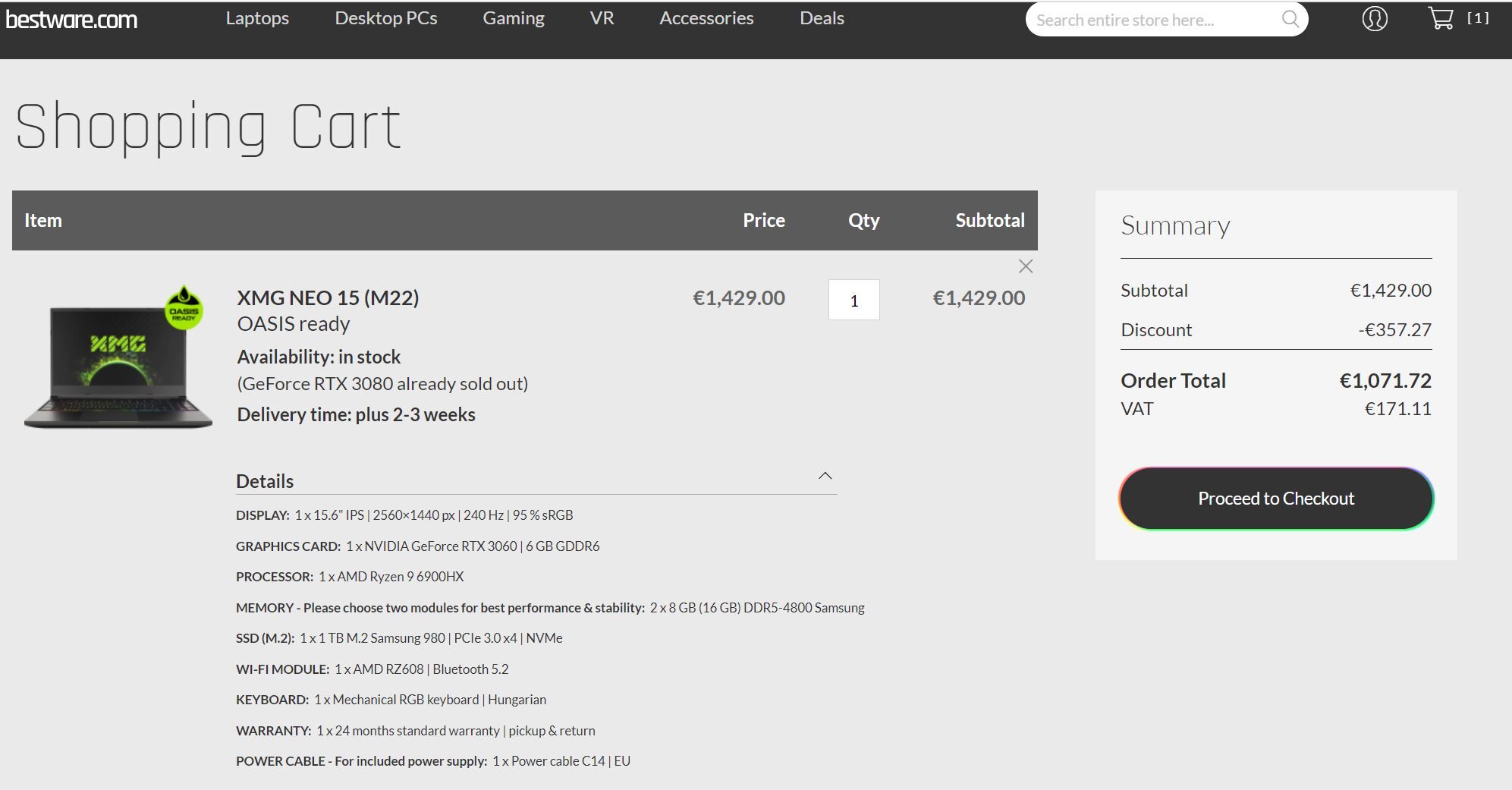The image size is (1512, 790).
Task: Click the PROCESSOR detail line
Action: pos(350,577)
